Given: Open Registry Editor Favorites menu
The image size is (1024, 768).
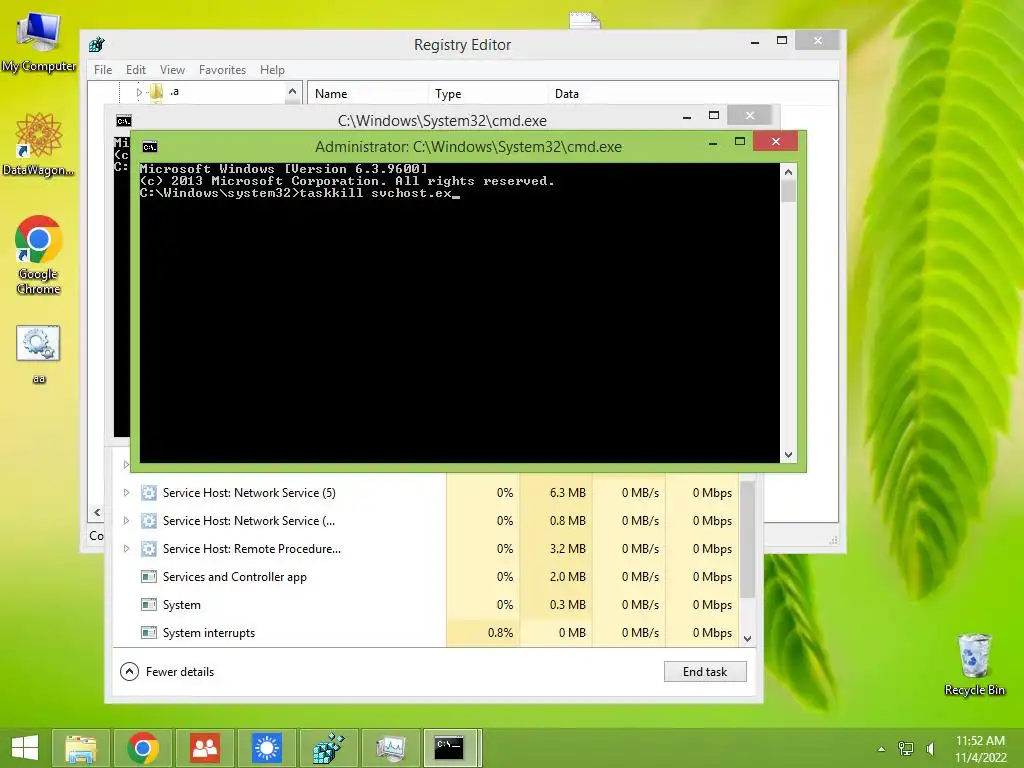Looking at the screenshot, I should pos(222,70).
